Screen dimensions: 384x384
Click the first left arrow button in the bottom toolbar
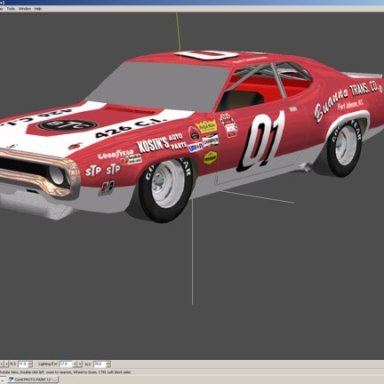coord(2,364)
